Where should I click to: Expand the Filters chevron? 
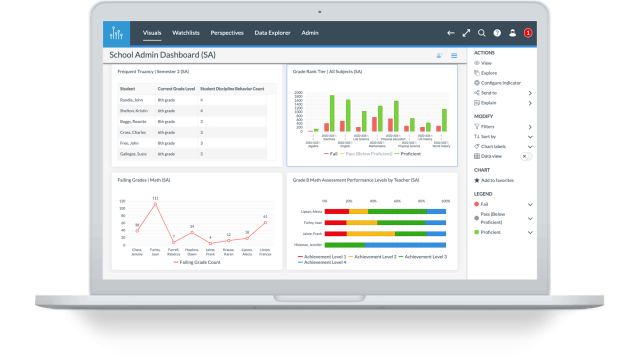point(530,127)
